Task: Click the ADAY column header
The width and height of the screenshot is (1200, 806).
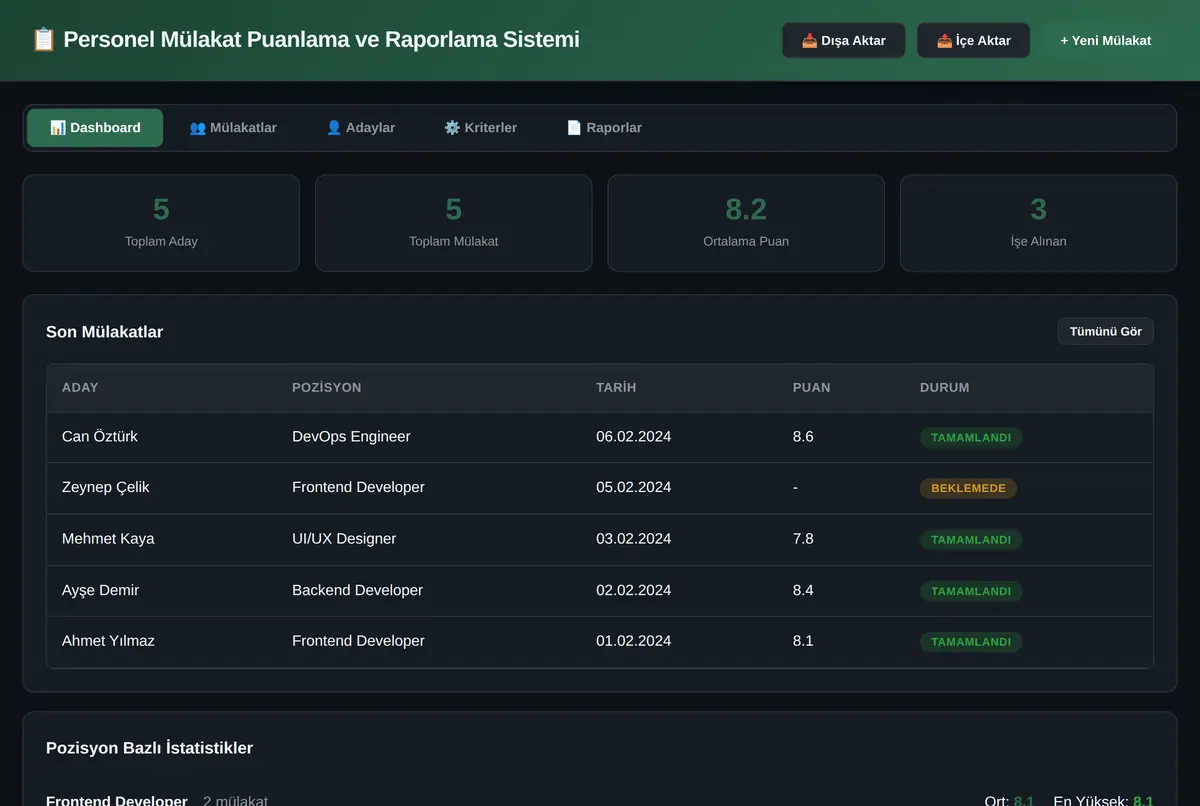Action: click(x=80, y=388)
